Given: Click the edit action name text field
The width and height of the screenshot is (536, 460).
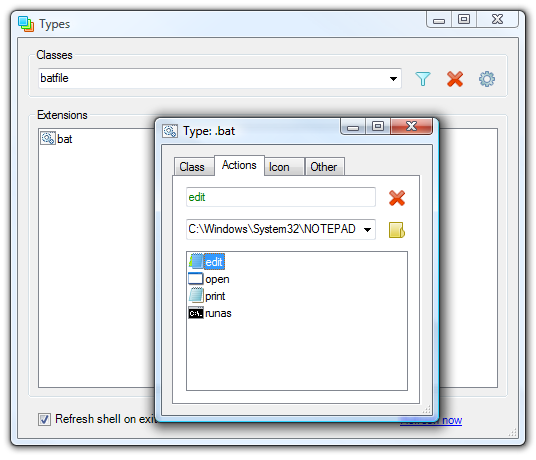Looking at the screenshot, I should point(281,197).
